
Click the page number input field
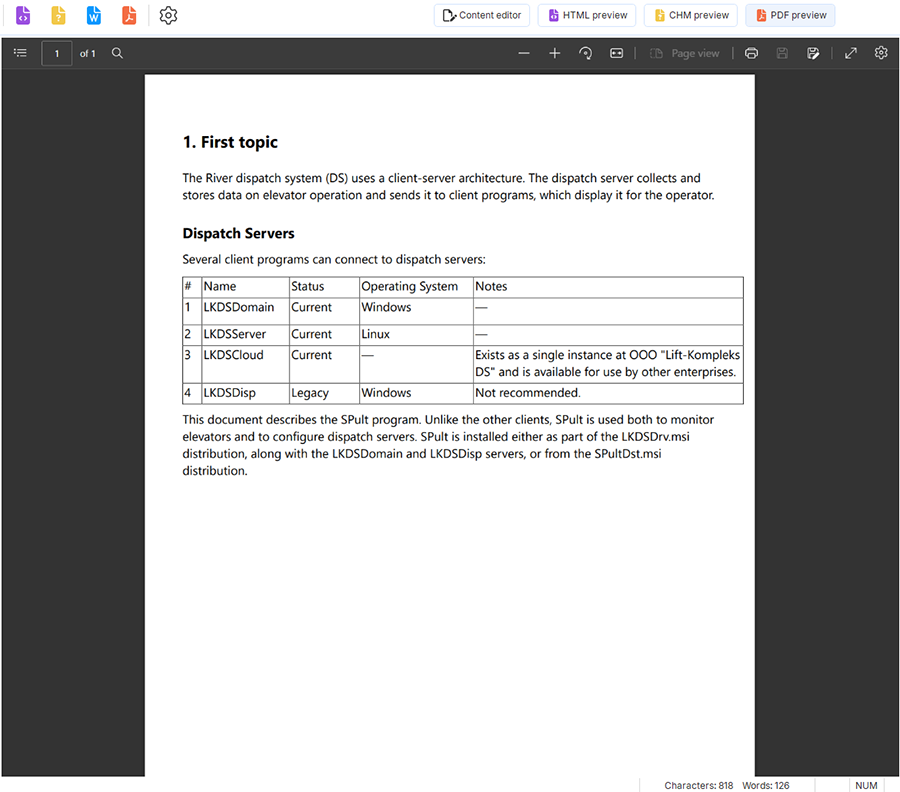pos(57,53)
